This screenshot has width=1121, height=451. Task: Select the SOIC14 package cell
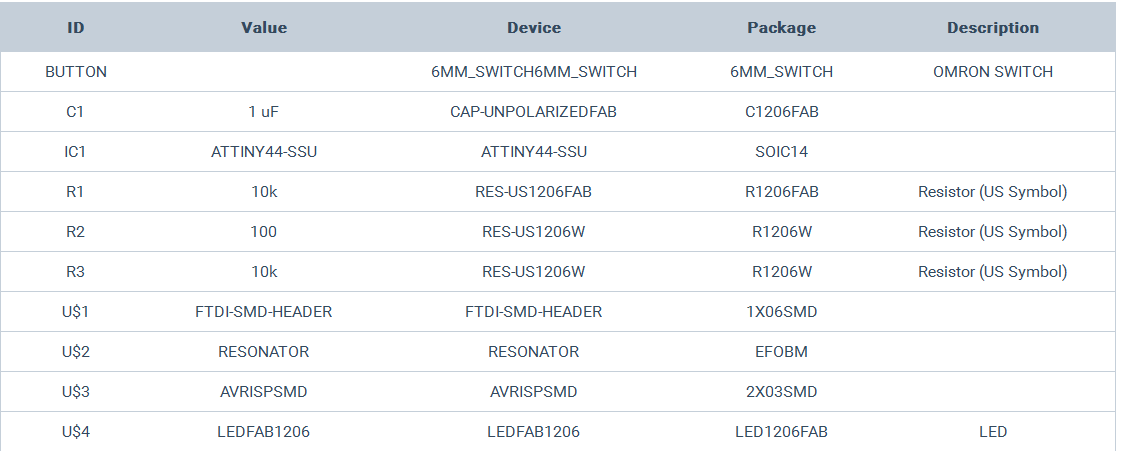781,152
